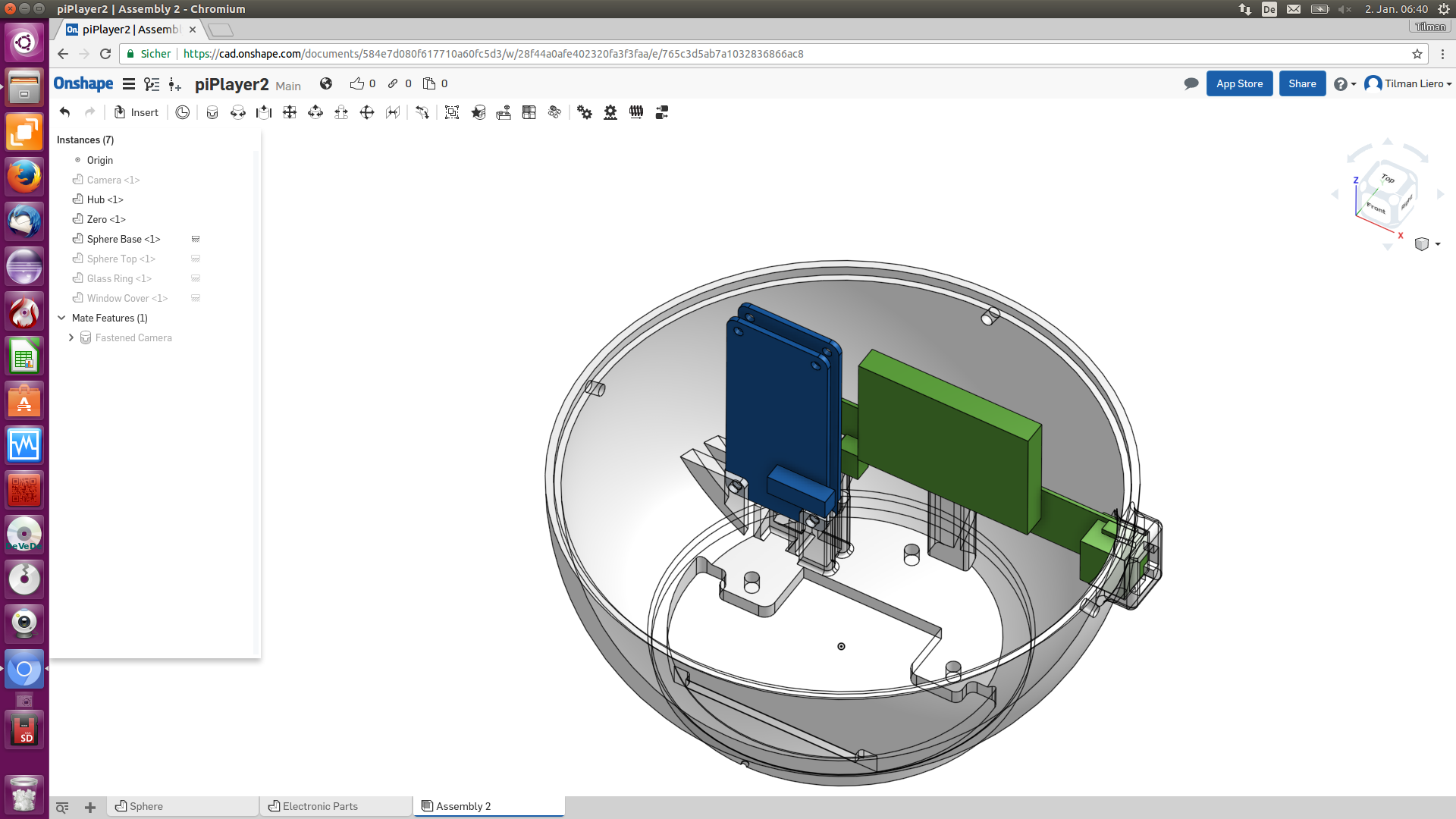The image size is (1456, 819).
Task: Click the browser address bar
Action: tap(773, 54)
